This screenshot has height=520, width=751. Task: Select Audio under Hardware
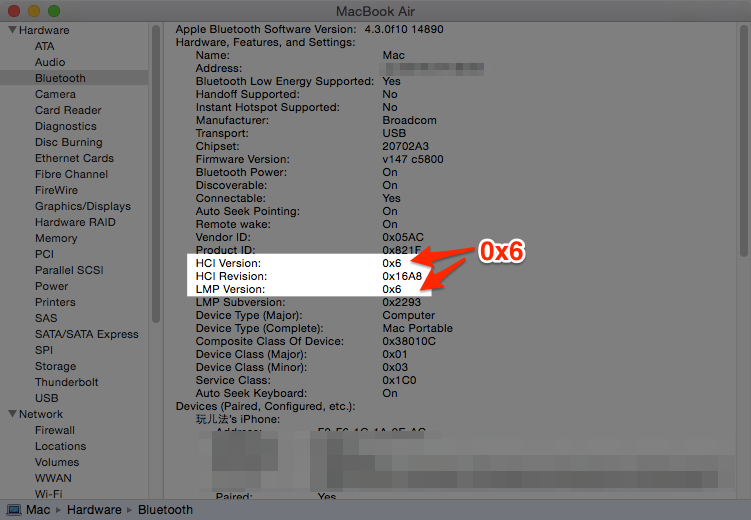pyautogui.click(x=50, y=62)
